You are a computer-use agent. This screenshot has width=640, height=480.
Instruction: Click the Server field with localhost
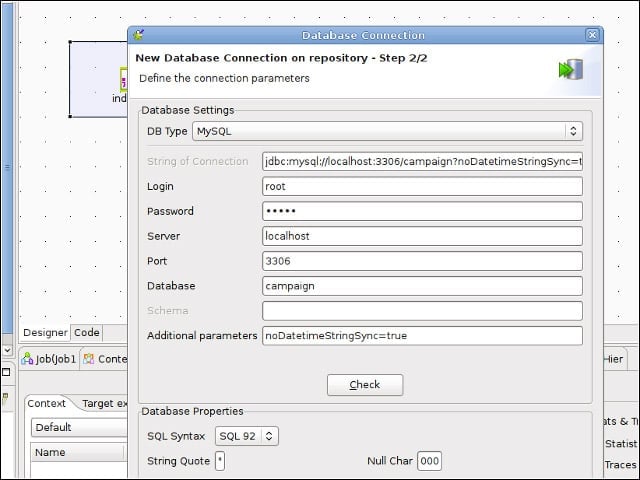[422, 236]
